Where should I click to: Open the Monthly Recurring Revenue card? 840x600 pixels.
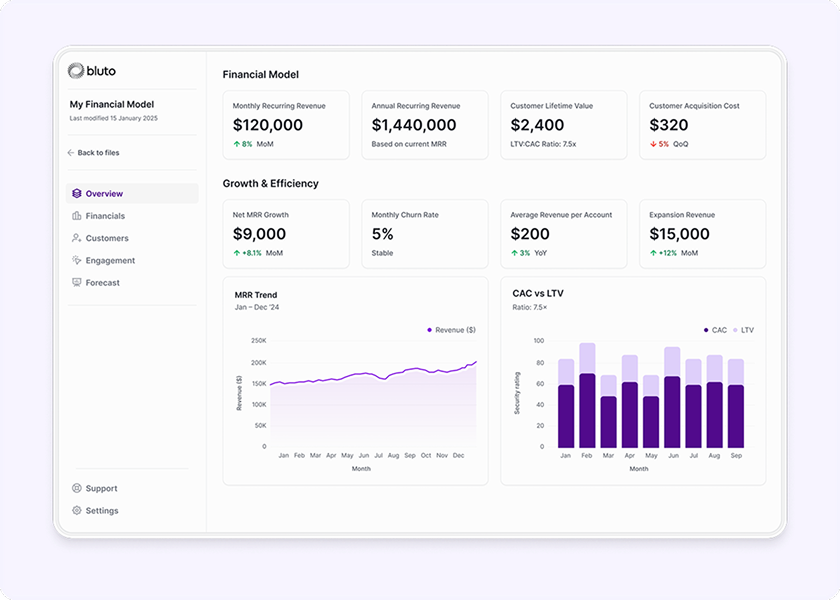286,125
